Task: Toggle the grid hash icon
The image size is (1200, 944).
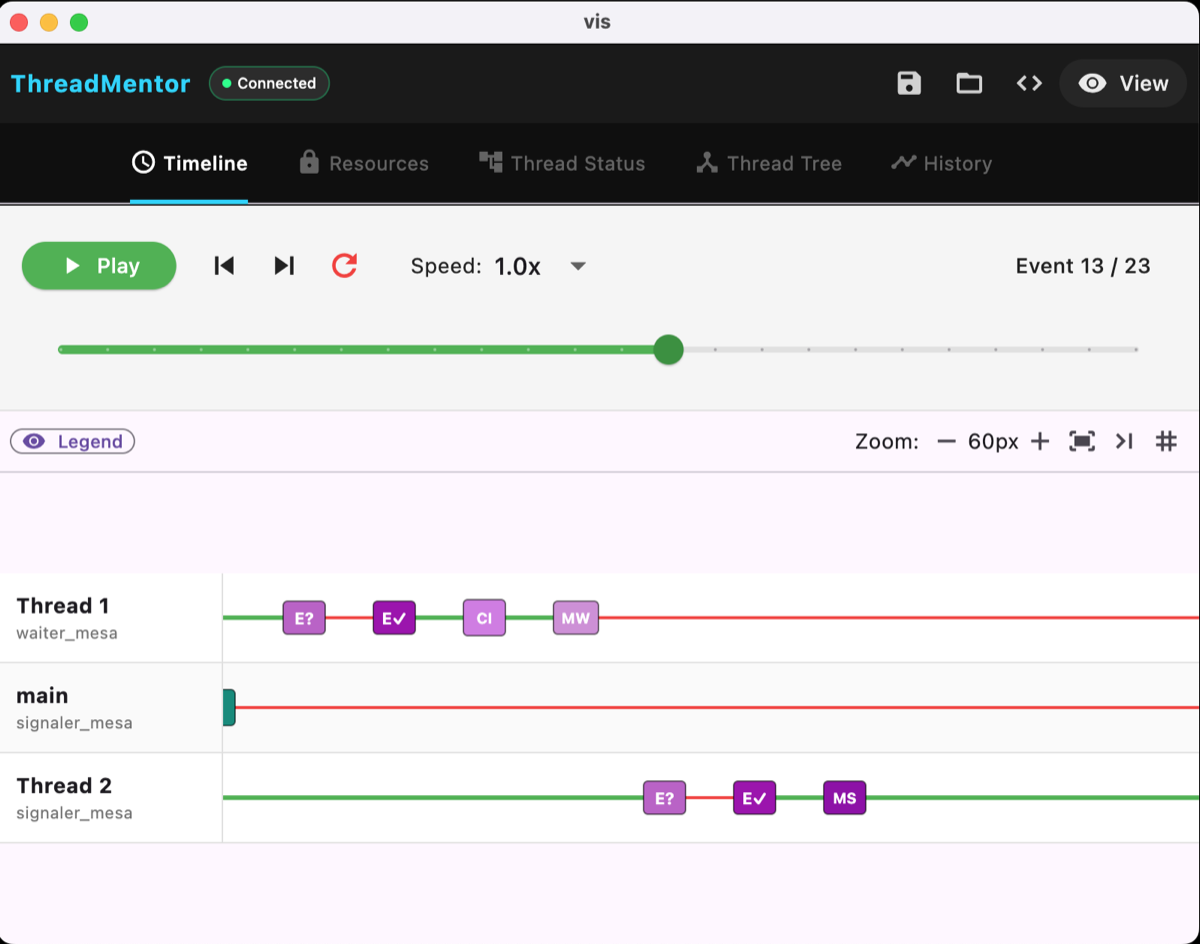Action: click(x=1166, y=441)
